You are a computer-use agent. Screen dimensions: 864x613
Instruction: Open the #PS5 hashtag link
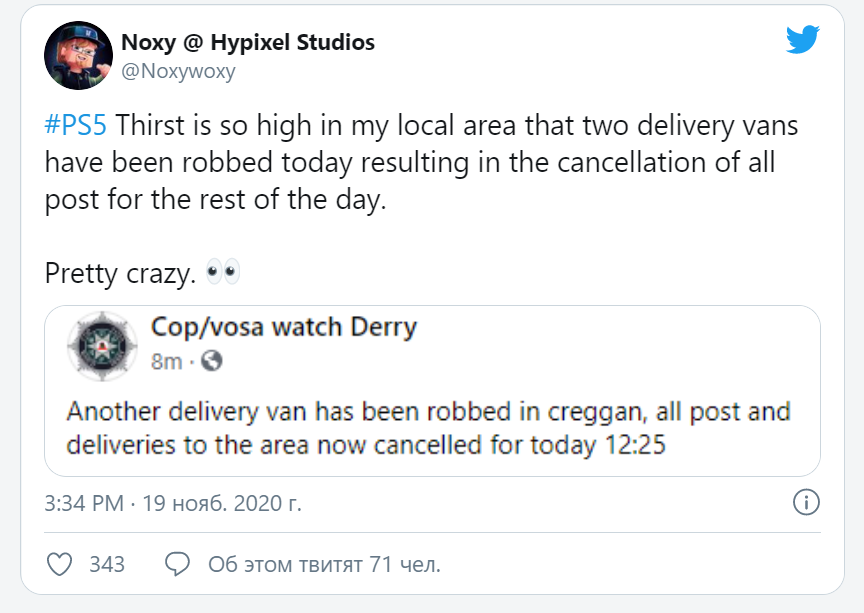(76, 128)
